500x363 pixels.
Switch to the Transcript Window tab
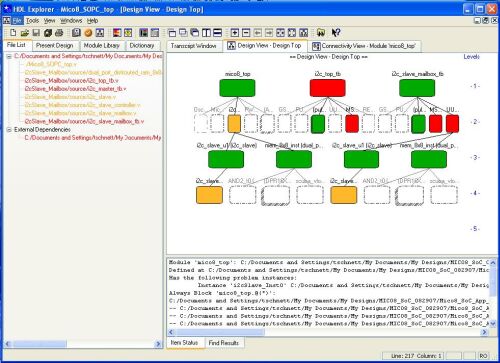click(x=194, y=46)
